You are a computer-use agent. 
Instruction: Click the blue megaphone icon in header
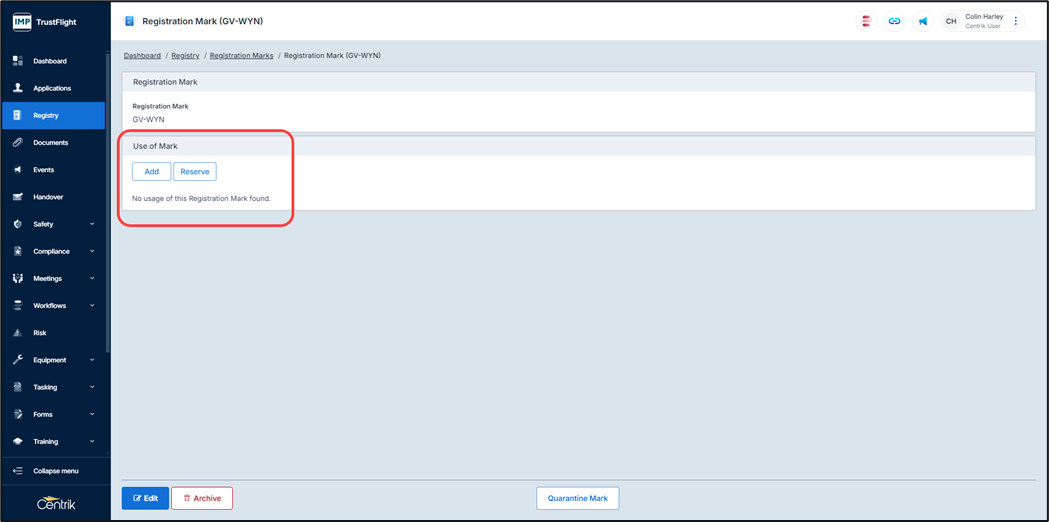point(923,21)
